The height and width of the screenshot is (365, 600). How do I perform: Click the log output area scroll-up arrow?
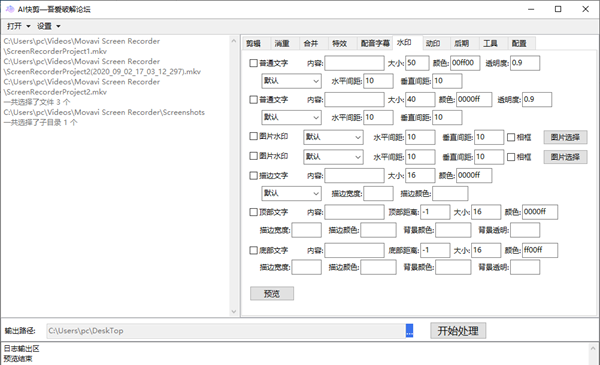point(593,349)
